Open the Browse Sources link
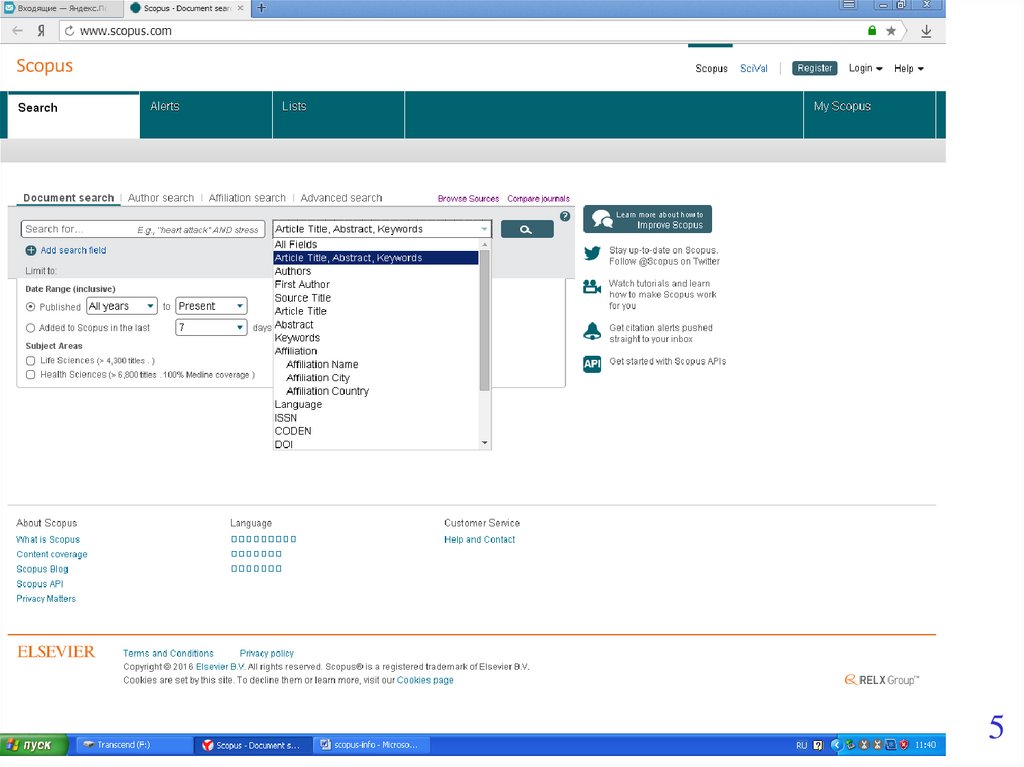 coord(468,199)
